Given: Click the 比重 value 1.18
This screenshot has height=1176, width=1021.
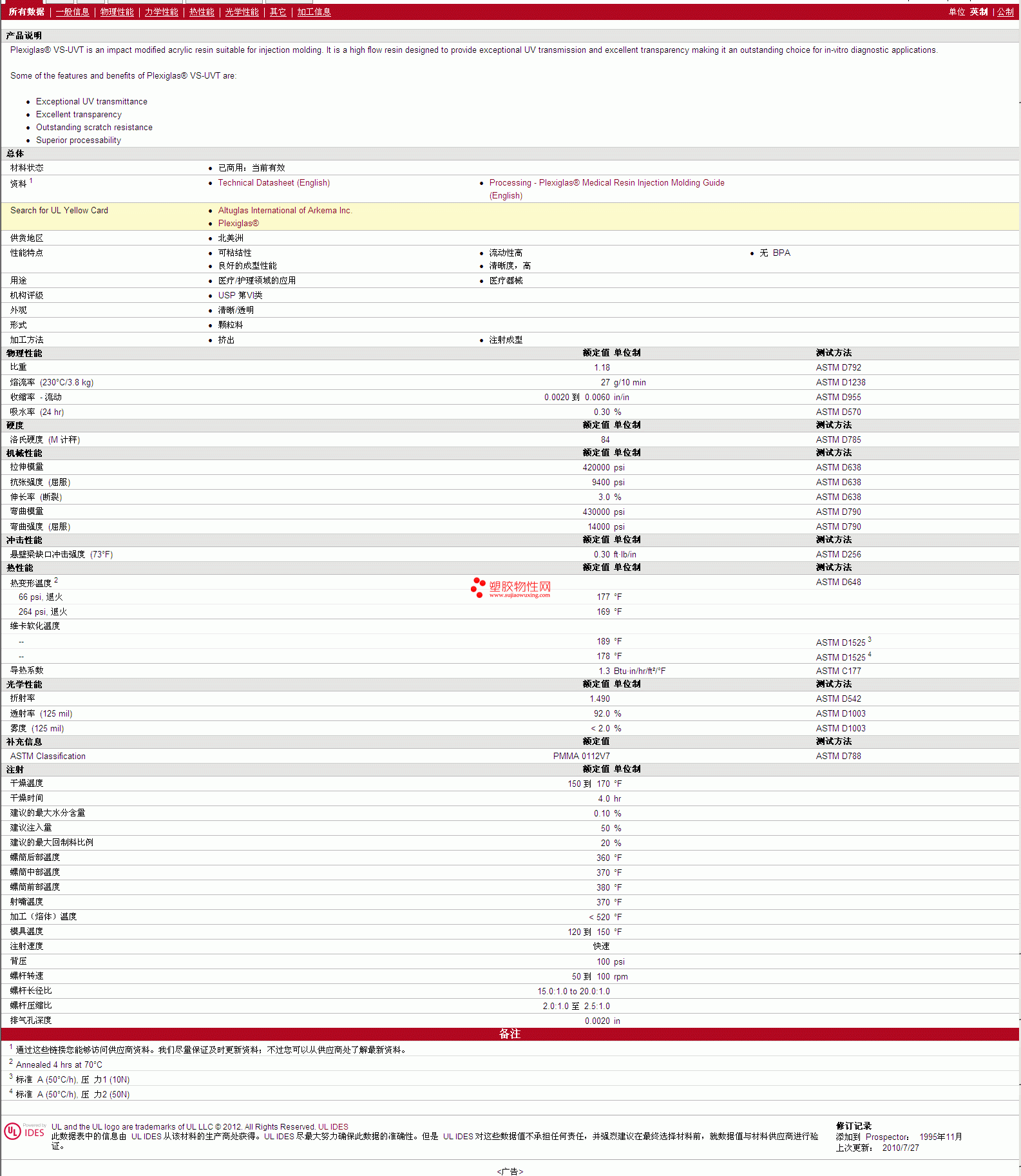Looking at the screenshot, I should pyautogui.click(x=602, y=368).
